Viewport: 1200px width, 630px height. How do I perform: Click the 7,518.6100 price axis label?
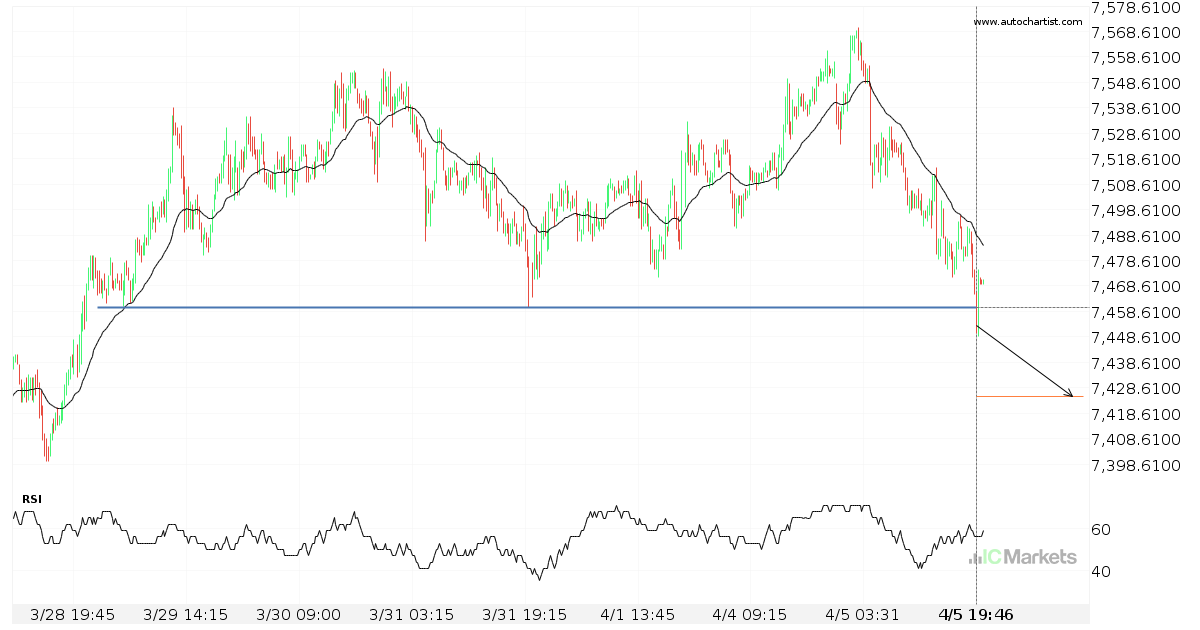[1138, 160]
